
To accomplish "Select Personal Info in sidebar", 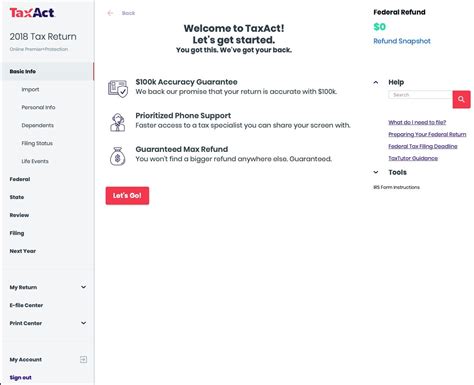I will coord(38,107).
